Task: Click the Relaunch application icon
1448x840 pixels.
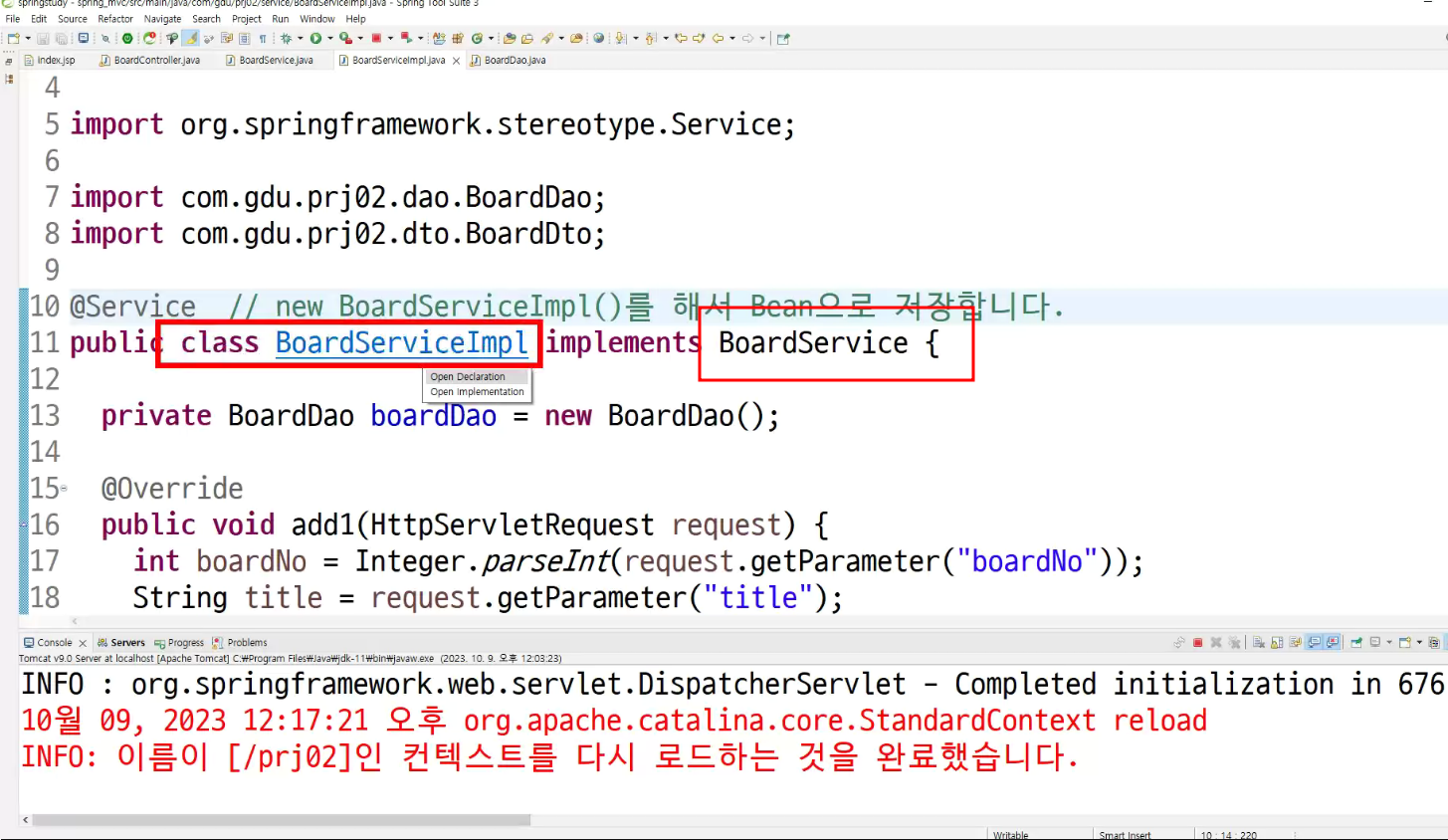Action: click(149, 39)
